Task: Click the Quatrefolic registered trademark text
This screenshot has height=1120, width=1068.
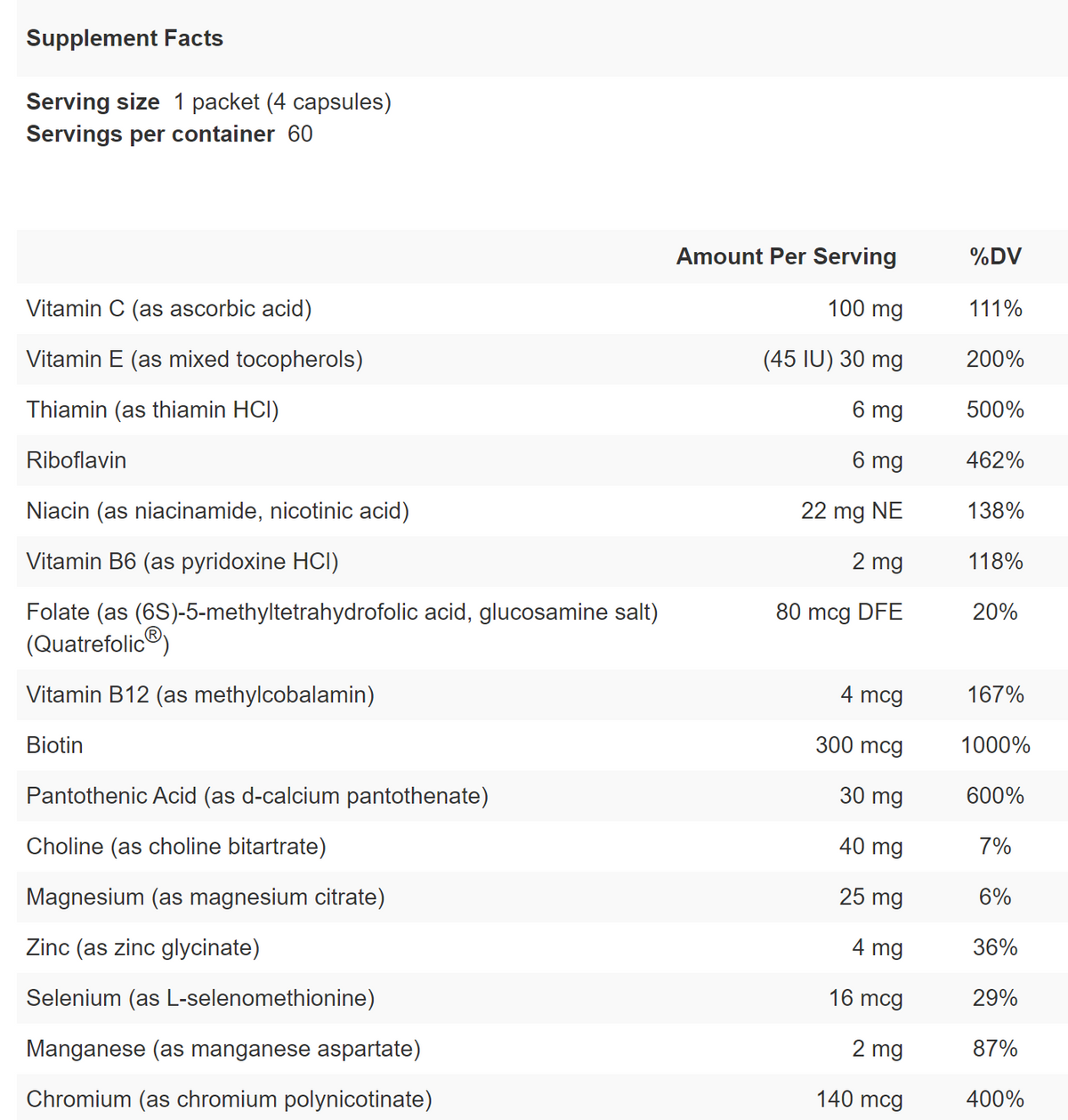Action: [x=98, y=643]
